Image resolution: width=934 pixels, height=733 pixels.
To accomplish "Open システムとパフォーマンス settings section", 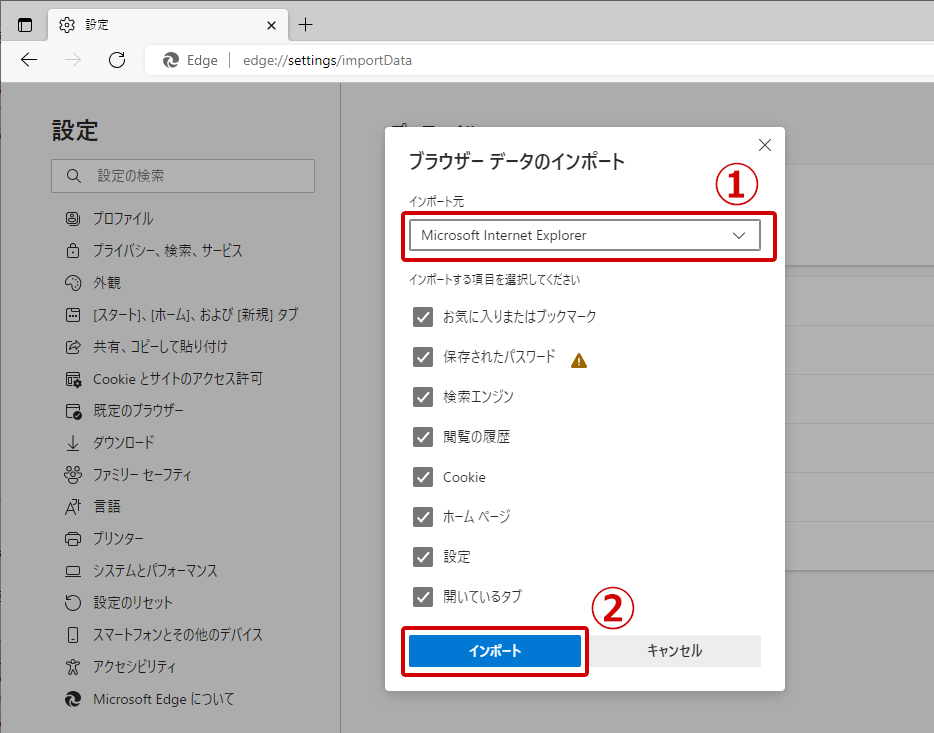I will [155, 570].
